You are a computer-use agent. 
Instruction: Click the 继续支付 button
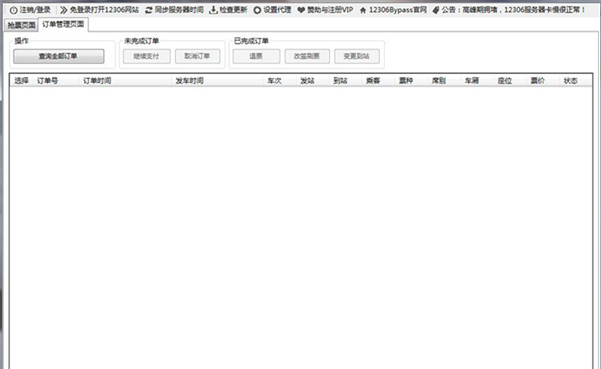(x=146, y=56)
